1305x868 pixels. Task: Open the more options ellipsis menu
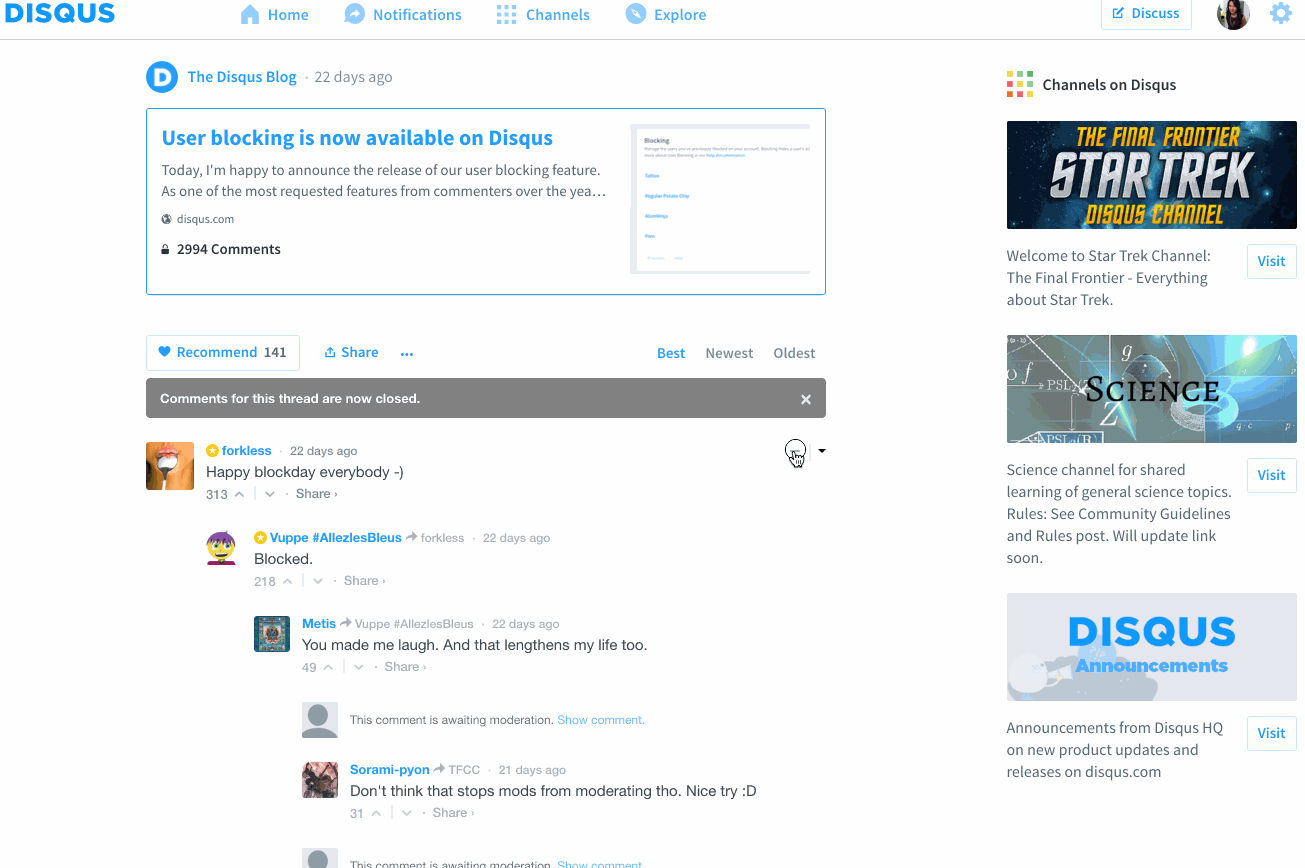click(407, 352)
